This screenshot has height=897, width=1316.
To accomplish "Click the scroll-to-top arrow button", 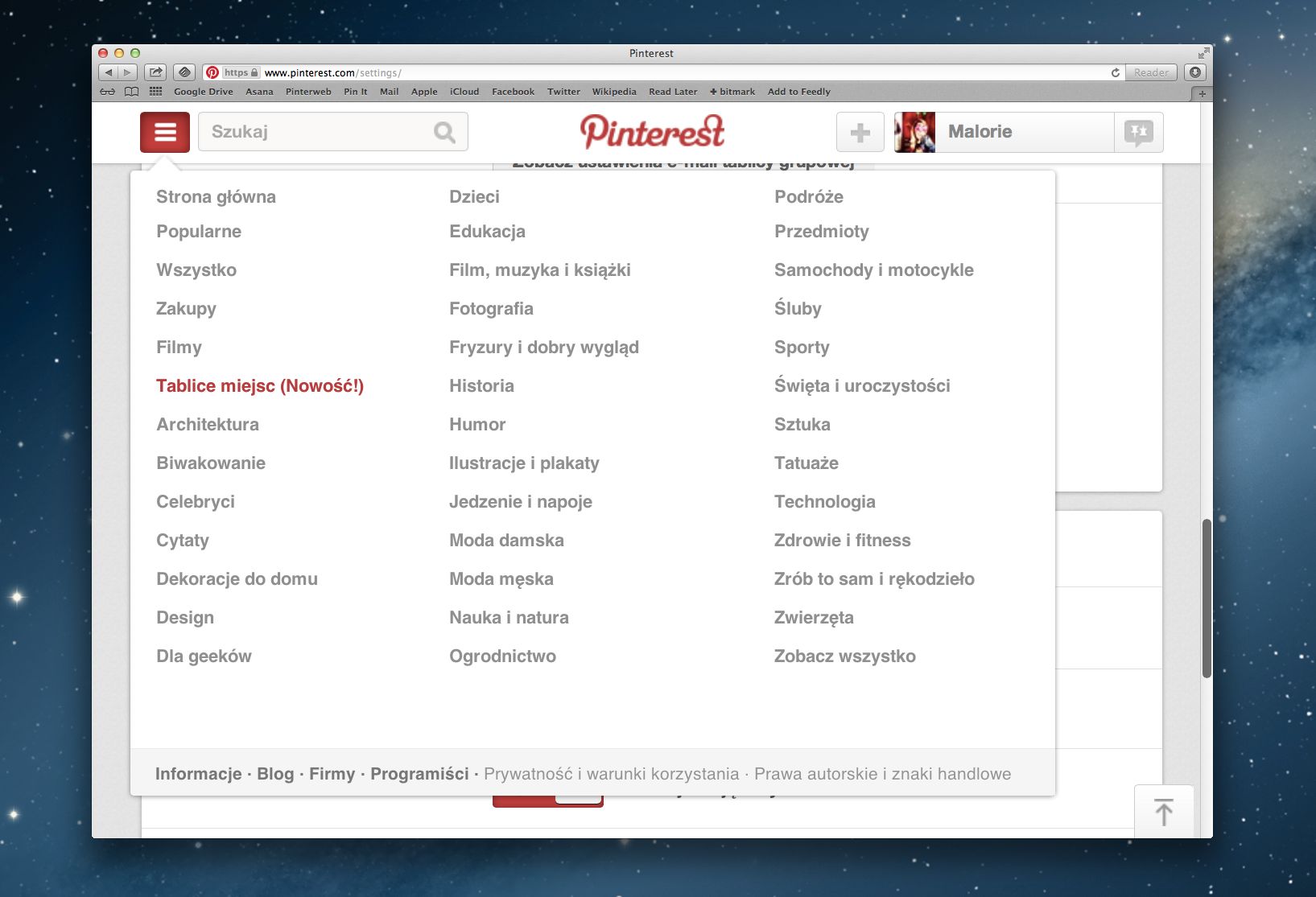I will 1164,811.
